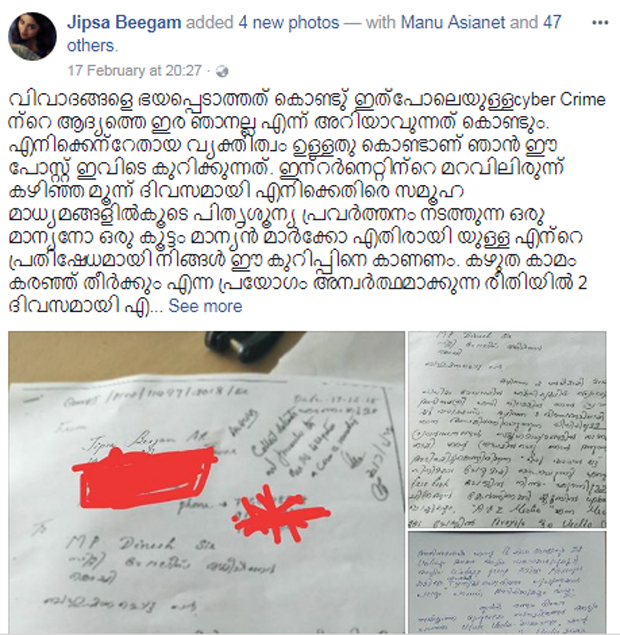Viewport: 620px width, 635px height.
Task: Click the MP Dinesh Sir handwritten line
Action: click(143, 543)
